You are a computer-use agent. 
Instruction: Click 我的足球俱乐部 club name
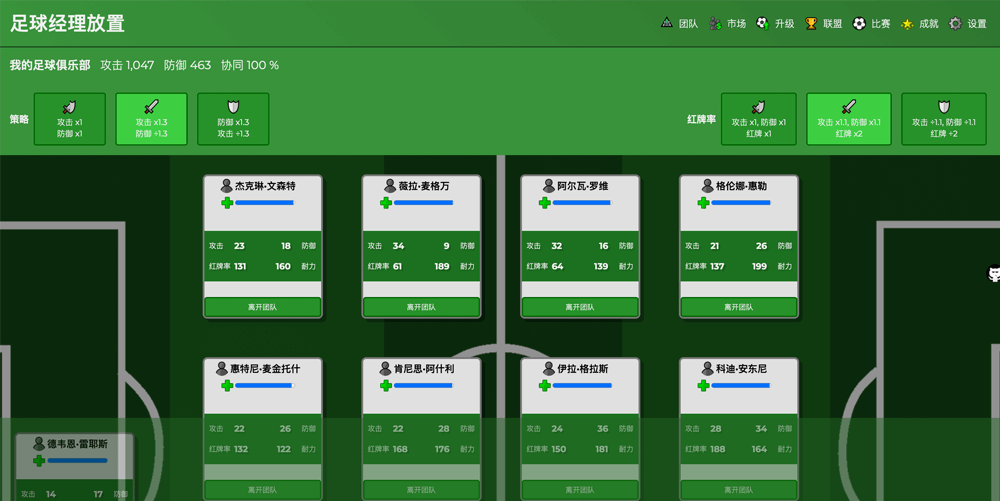[x=50, y=65]
